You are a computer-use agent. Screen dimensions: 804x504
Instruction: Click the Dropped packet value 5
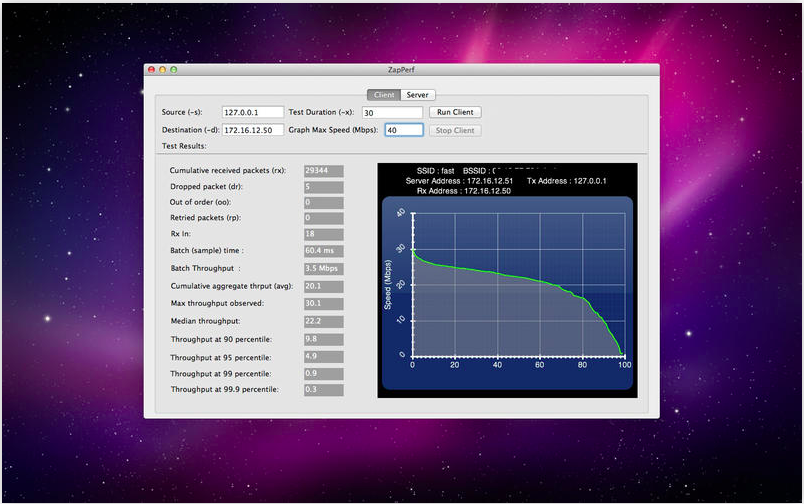tap(324, 187)
